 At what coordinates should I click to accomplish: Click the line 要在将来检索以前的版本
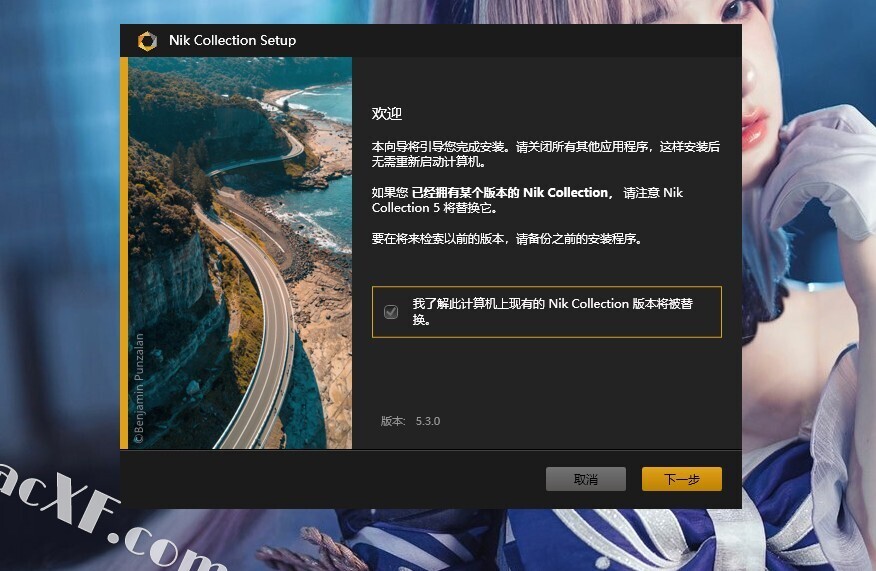click(x=507, y=239)
